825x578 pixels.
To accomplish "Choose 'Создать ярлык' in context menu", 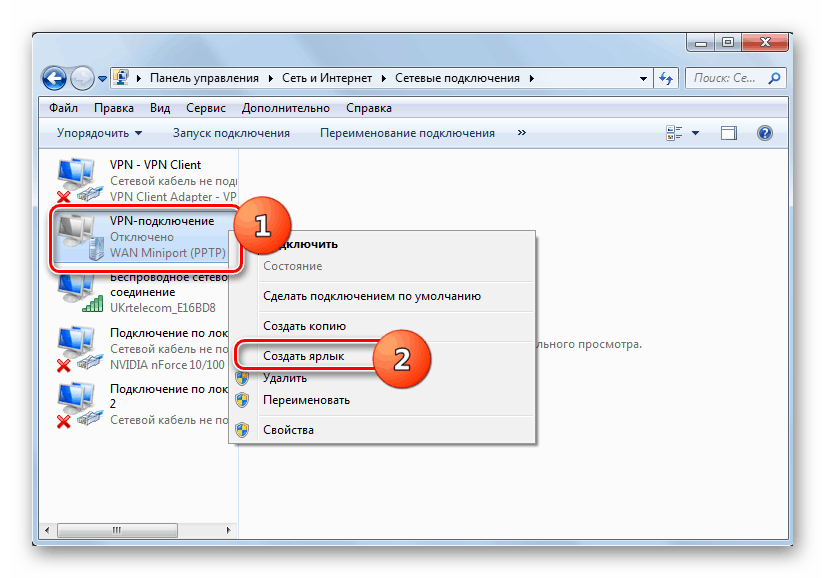I will coord(382,357).
